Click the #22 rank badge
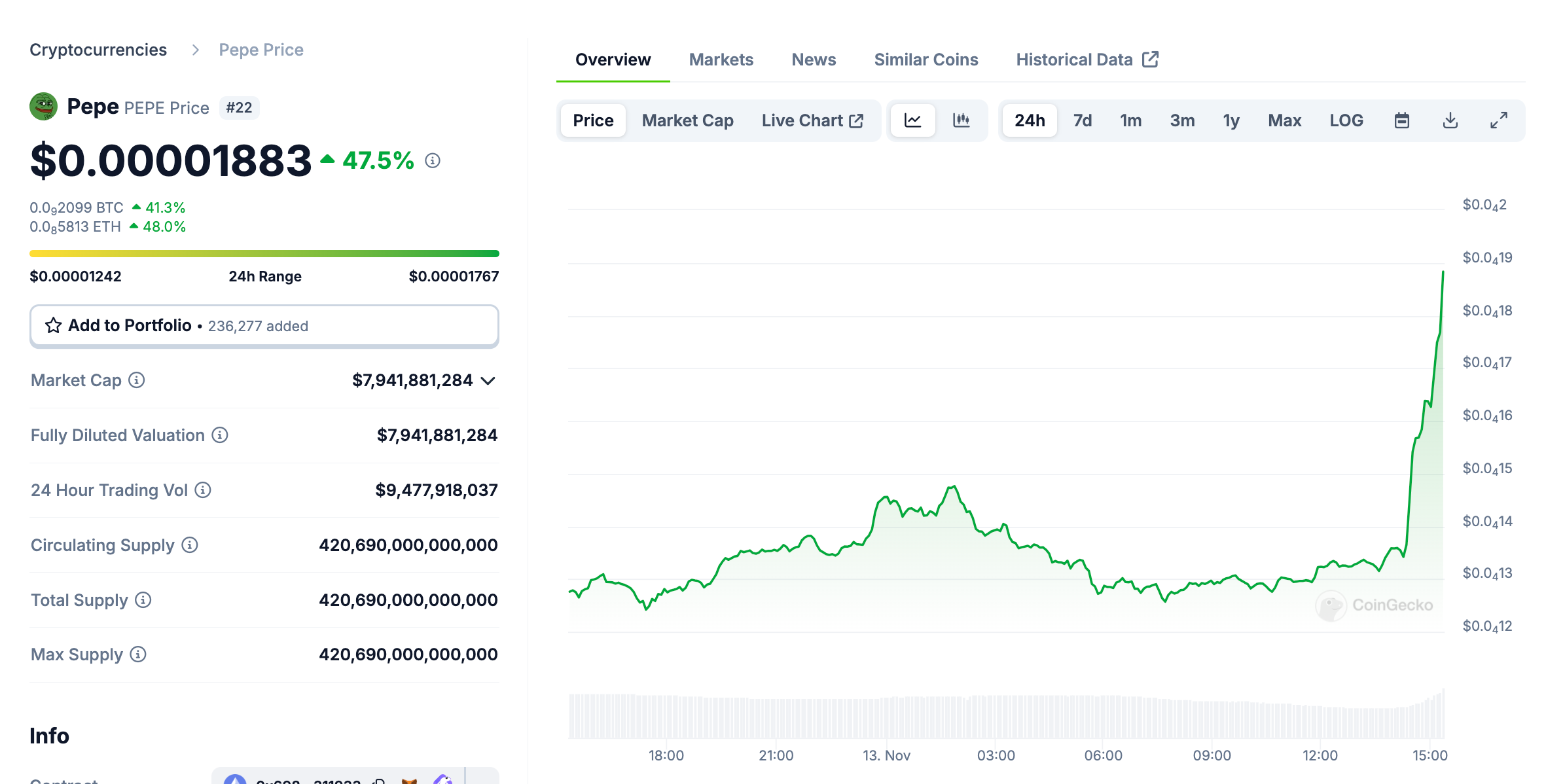The height and width of the screenshot is (784, 1546). pos(239,107)
